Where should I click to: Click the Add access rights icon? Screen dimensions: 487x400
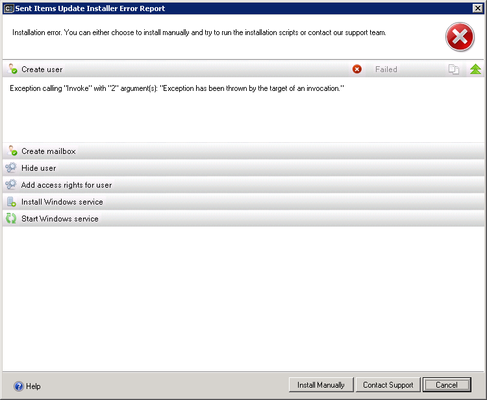(11, 185)
